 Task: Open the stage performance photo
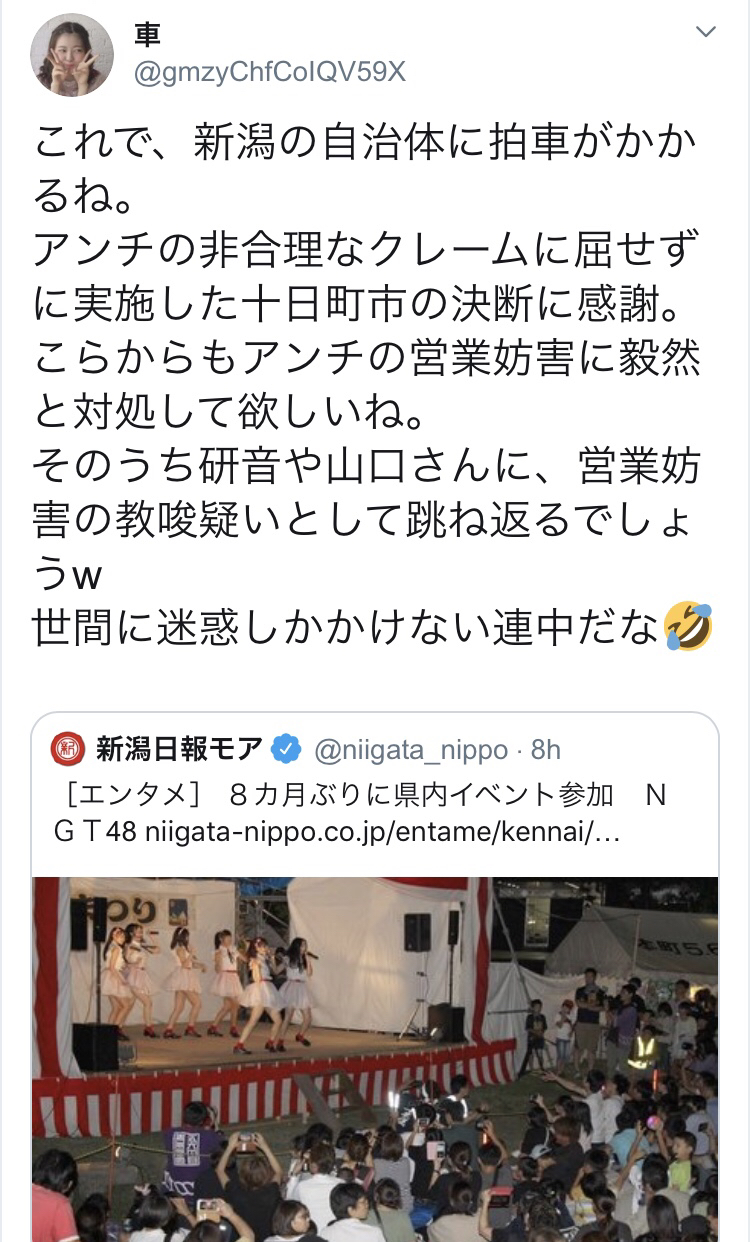tap(375, 1060)
